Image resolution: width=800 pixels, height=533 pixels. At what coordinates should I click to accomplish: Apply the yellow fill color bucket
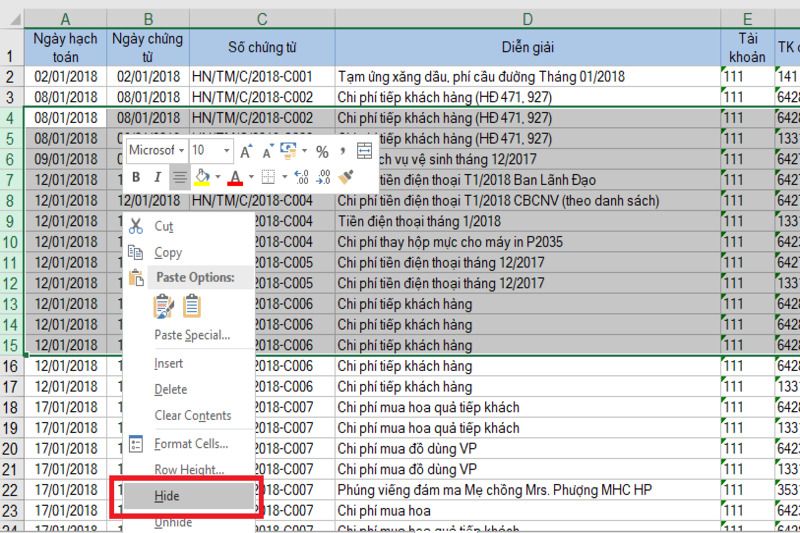pyautogui.click(x=201, y=178)
